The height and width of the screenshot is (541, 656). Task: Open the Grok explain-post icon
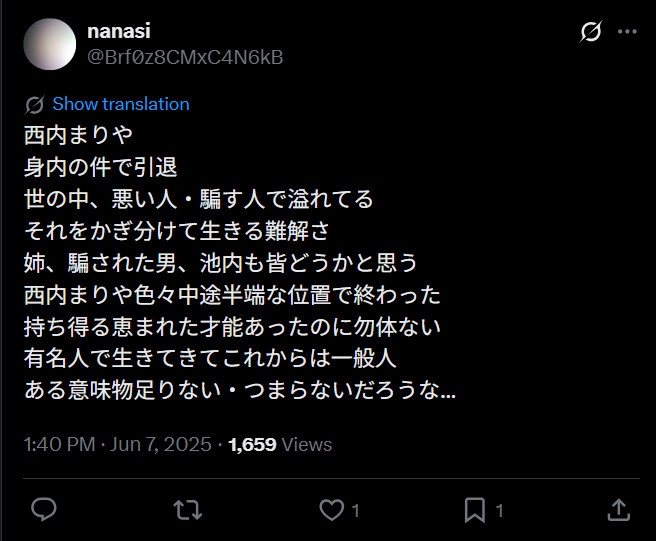[591, 32]
